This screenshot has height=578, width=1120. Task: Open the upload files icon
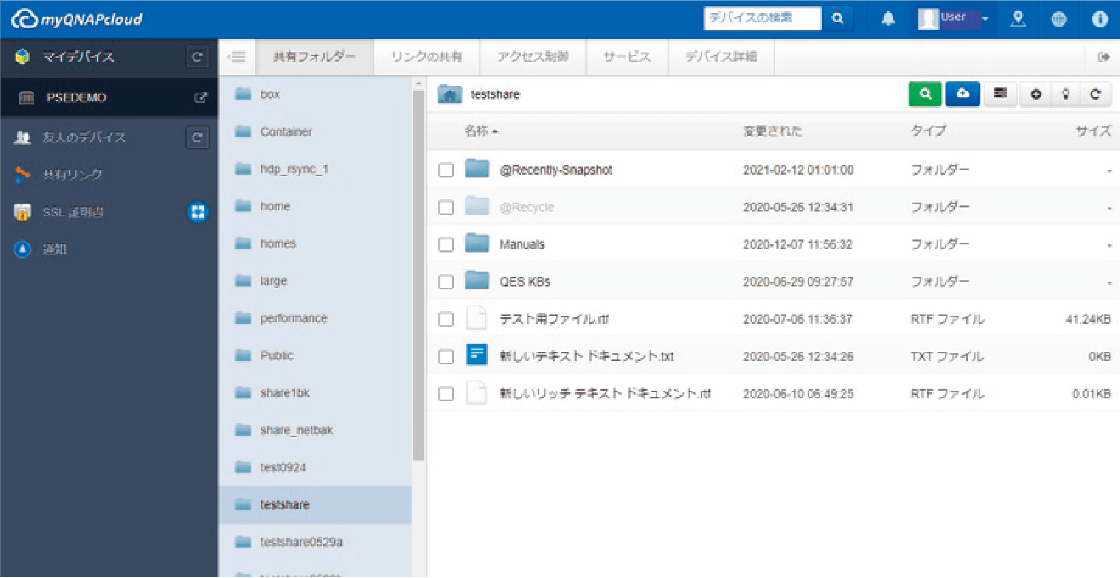(x=960, y=92)
